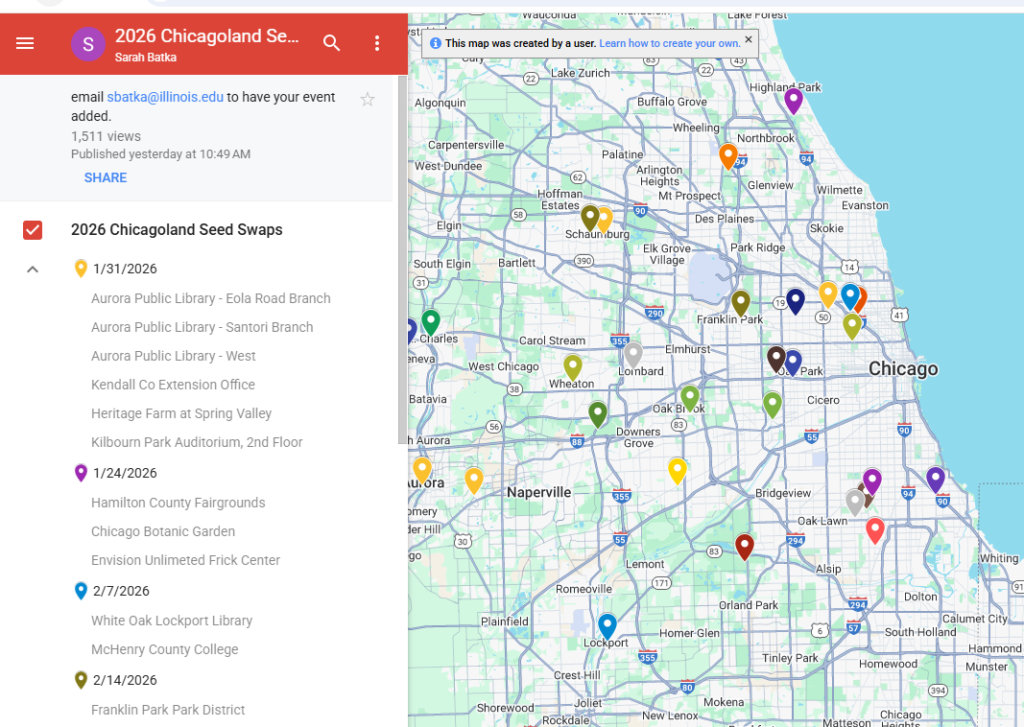1024x727 pixels.
Task: Open the three-dot more options menu
Action: pyautogui.click(x=377, y=43)
